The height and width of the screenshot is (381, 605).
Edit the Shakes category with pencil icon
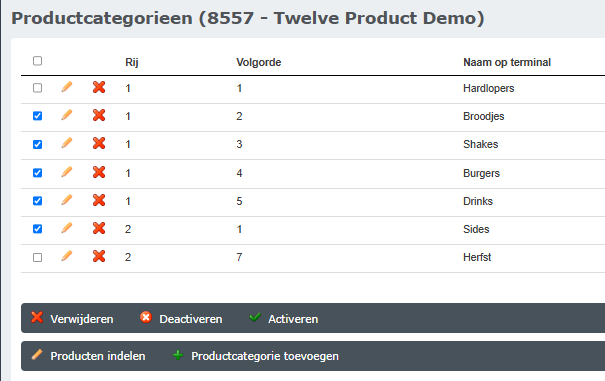(67, 144)
